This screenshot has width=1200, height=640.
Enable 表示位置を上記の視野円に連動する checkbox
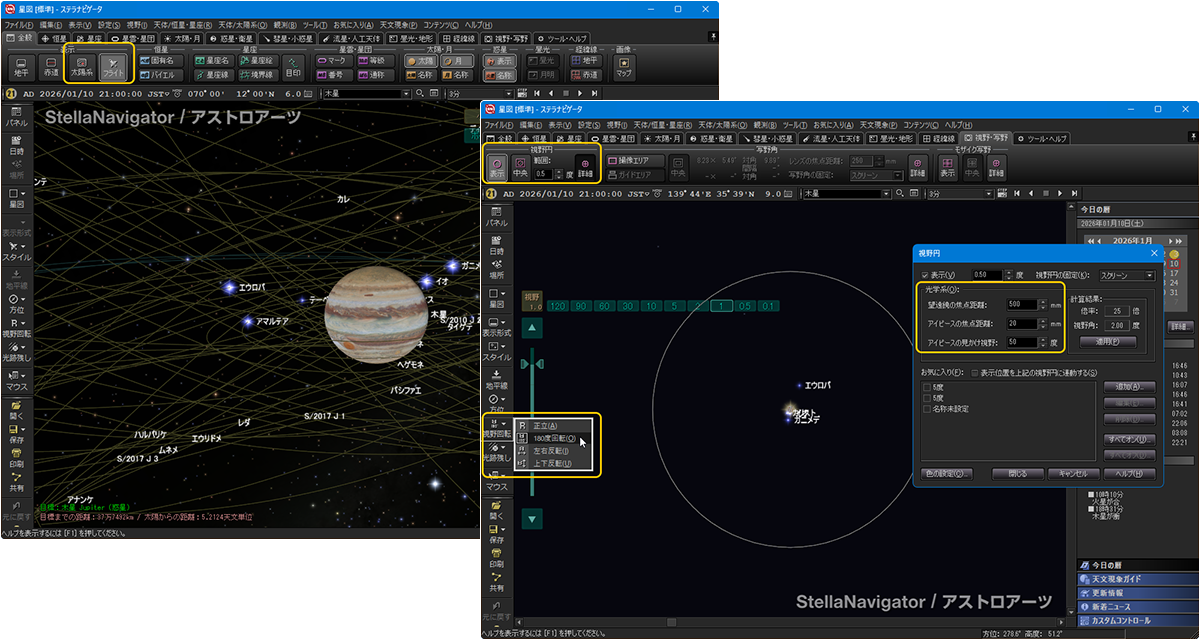click(973, 372)
